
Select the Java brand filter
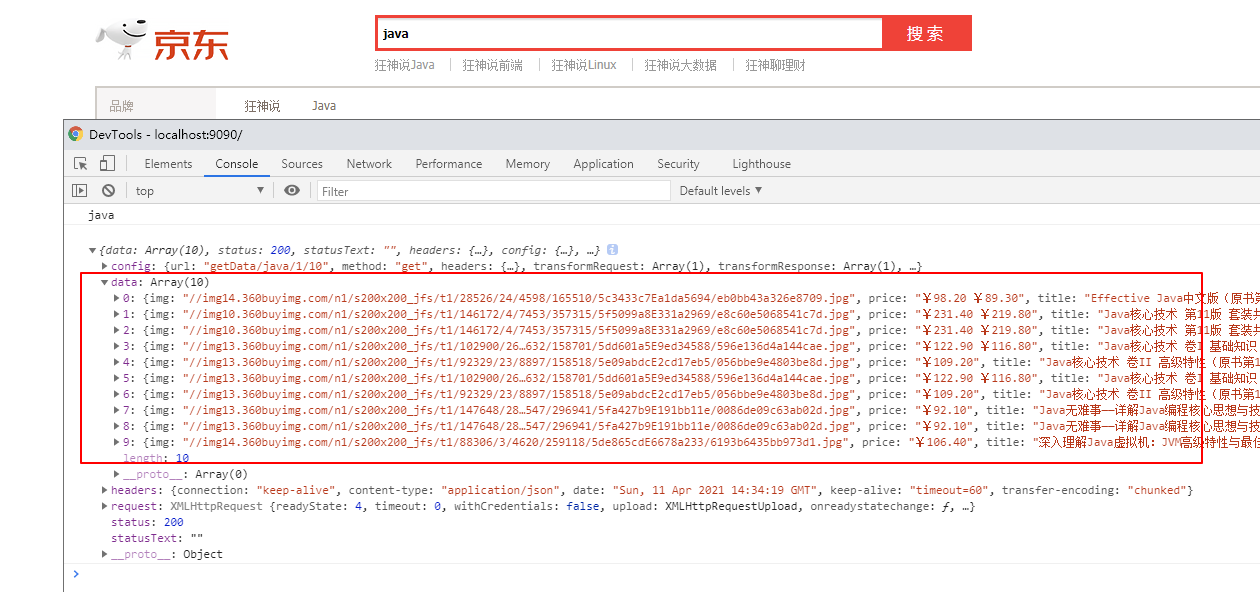(x=324, y=106)
